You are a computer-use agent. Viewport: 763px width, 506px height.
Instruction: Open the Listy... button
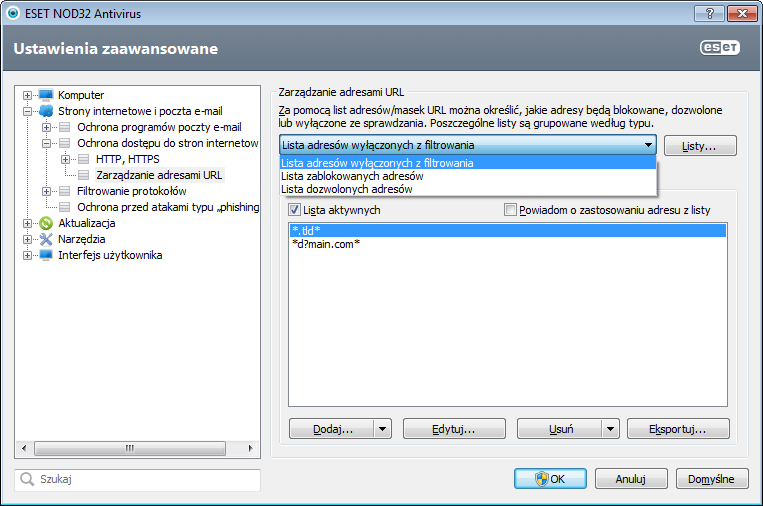(x=700, y=145)
